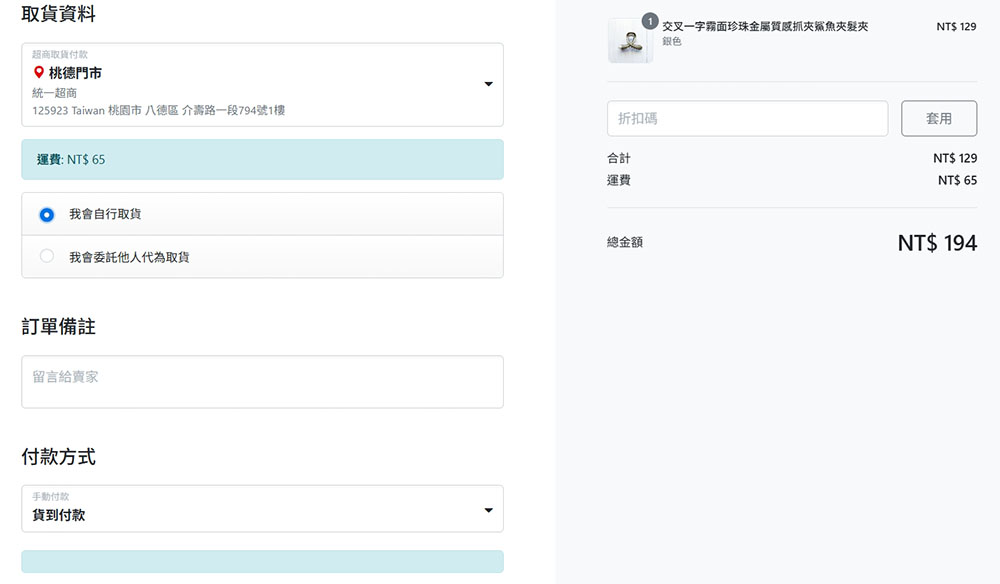This screenshot has height=584, width=1000.
Task: Select the 我會委託他人代為取貨 radio option
Action: (x=47, y=256)
